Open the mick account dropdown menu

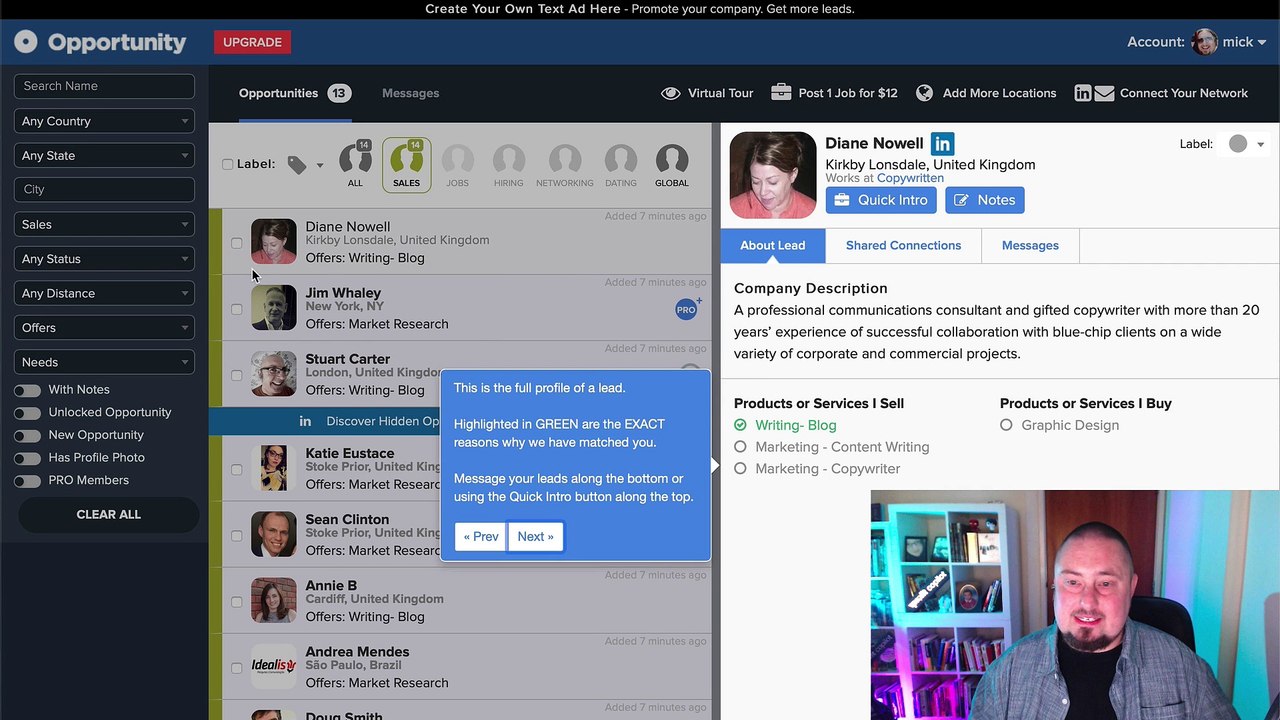1245,42
